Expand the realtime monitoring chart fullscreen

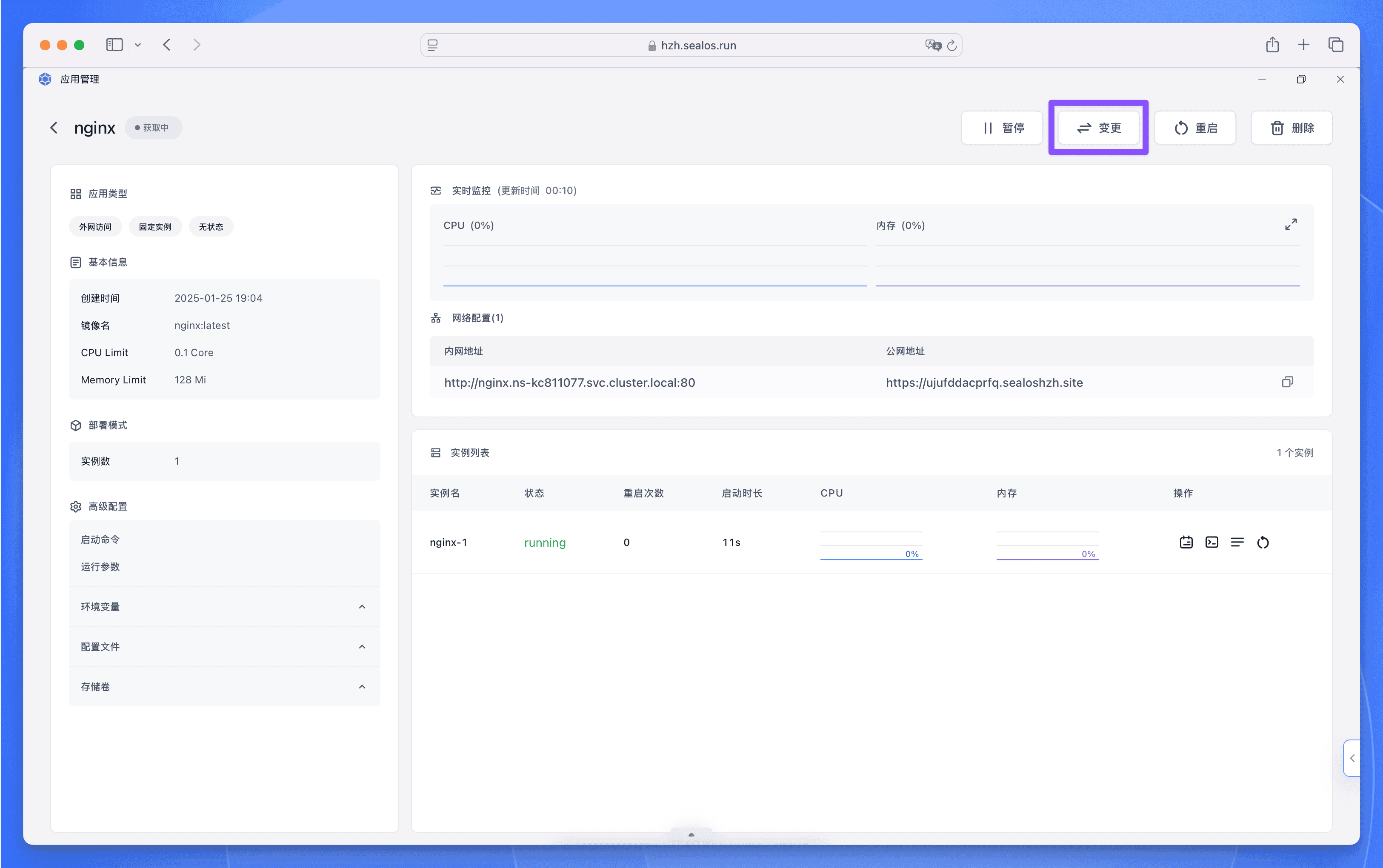1291,225
